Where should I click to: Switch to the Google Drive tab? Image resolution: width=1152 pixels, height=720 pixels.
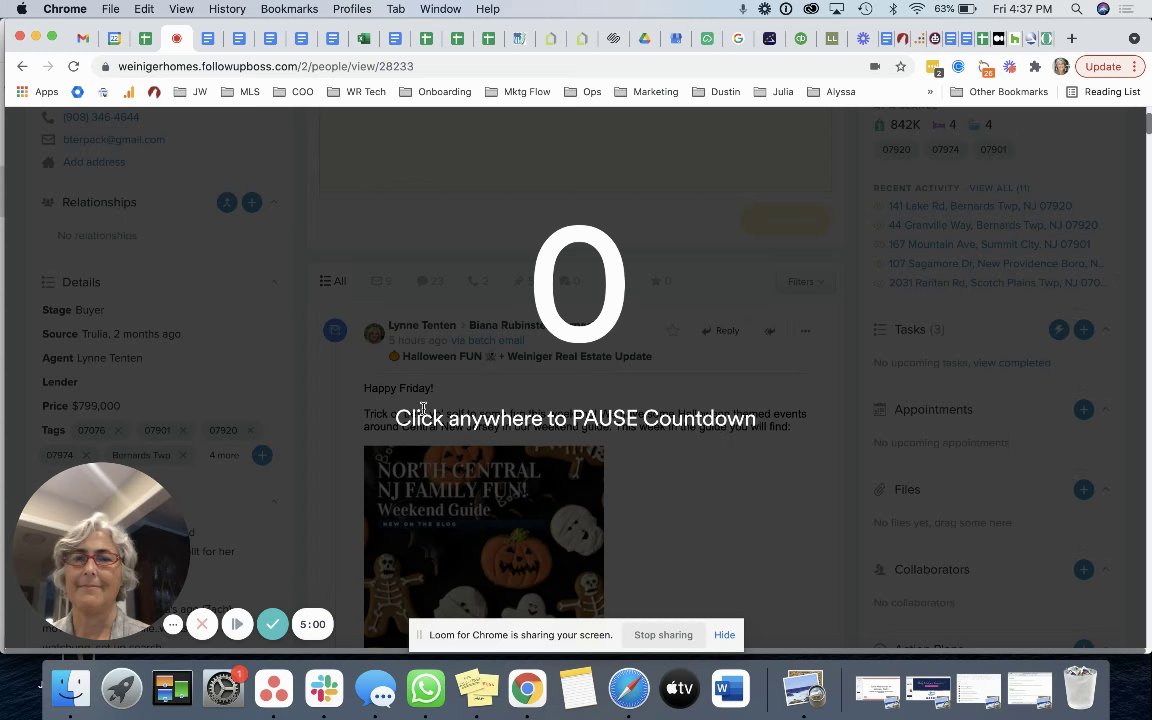click(x=644, y=38)
